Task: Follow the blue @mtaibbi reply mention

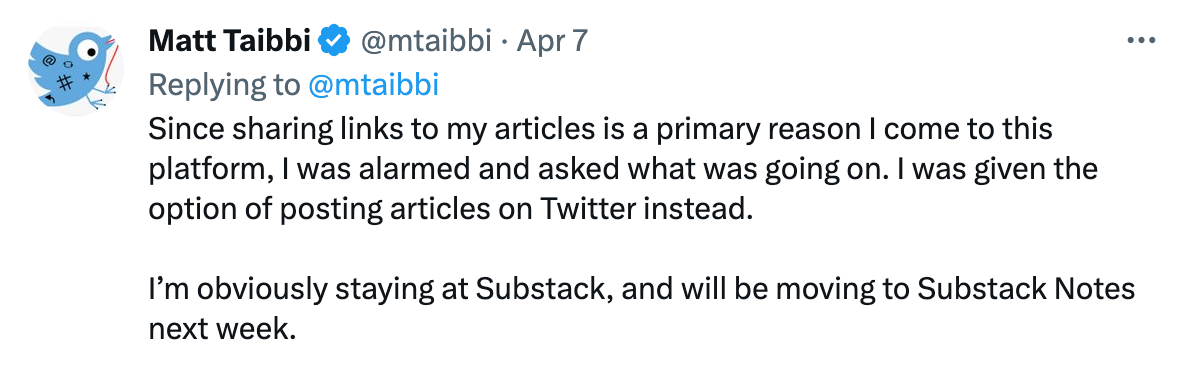Action: [373, 85]
